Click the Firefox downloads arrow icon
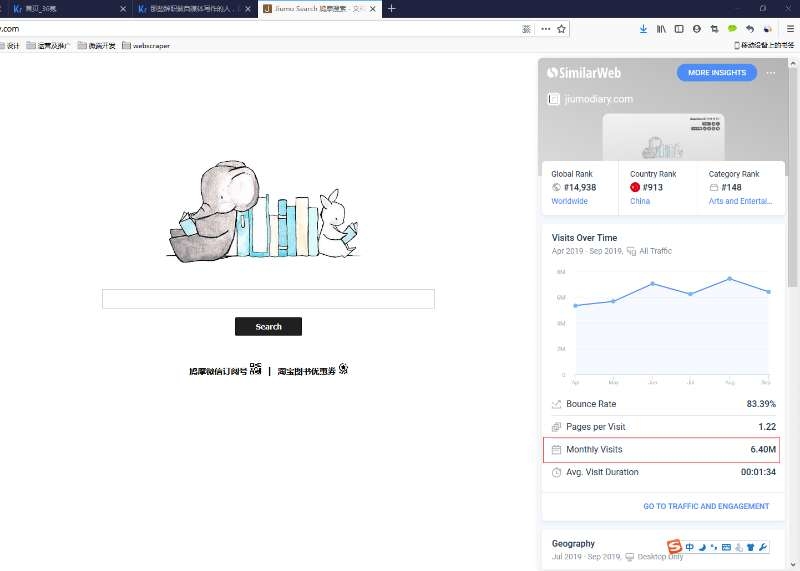The width and height of the screenshot is (800, 571). [643, 29]
